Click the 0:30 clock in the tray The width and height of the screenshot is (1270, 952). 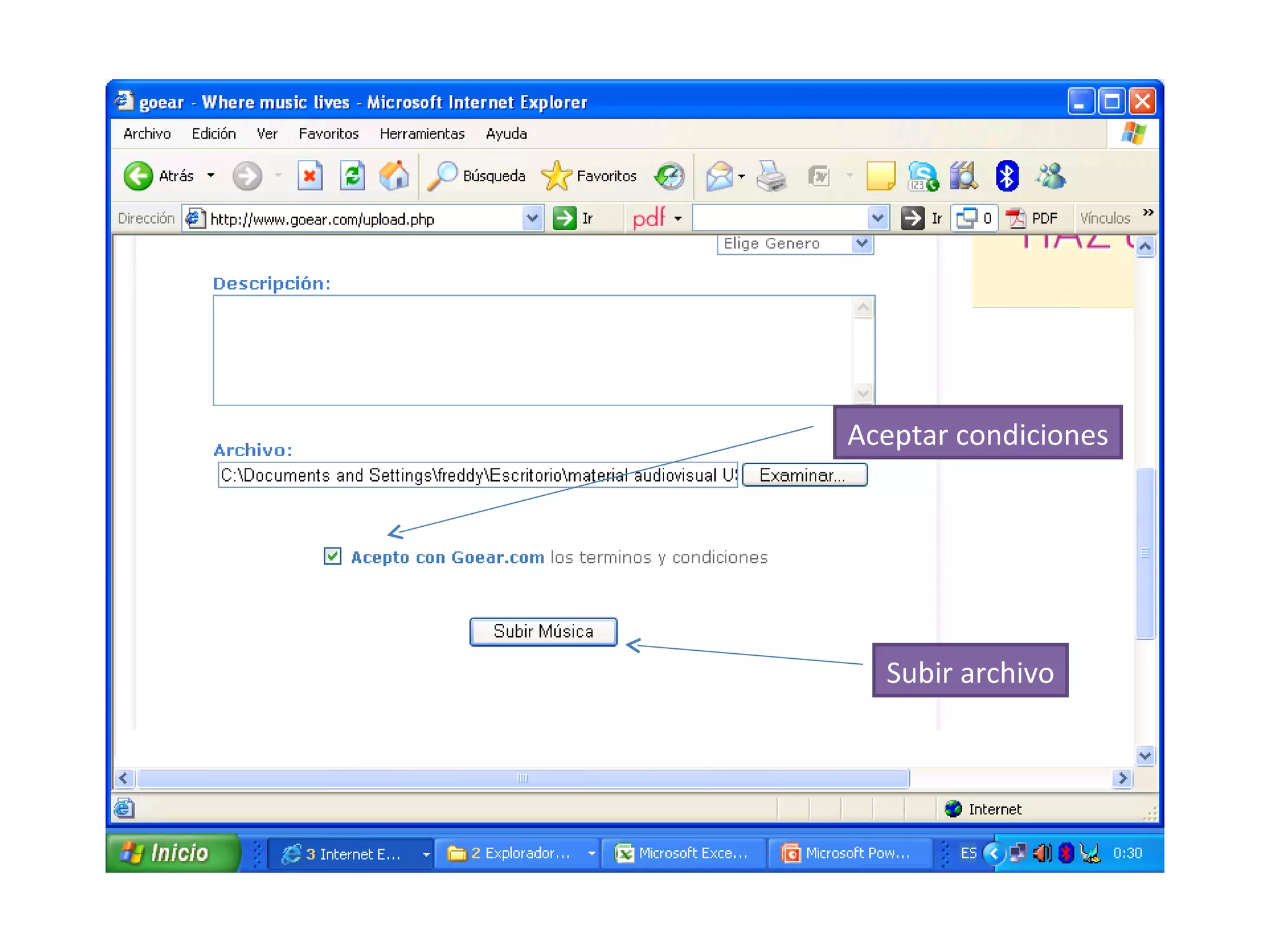pyautogui.click(x=1127, y=853)
